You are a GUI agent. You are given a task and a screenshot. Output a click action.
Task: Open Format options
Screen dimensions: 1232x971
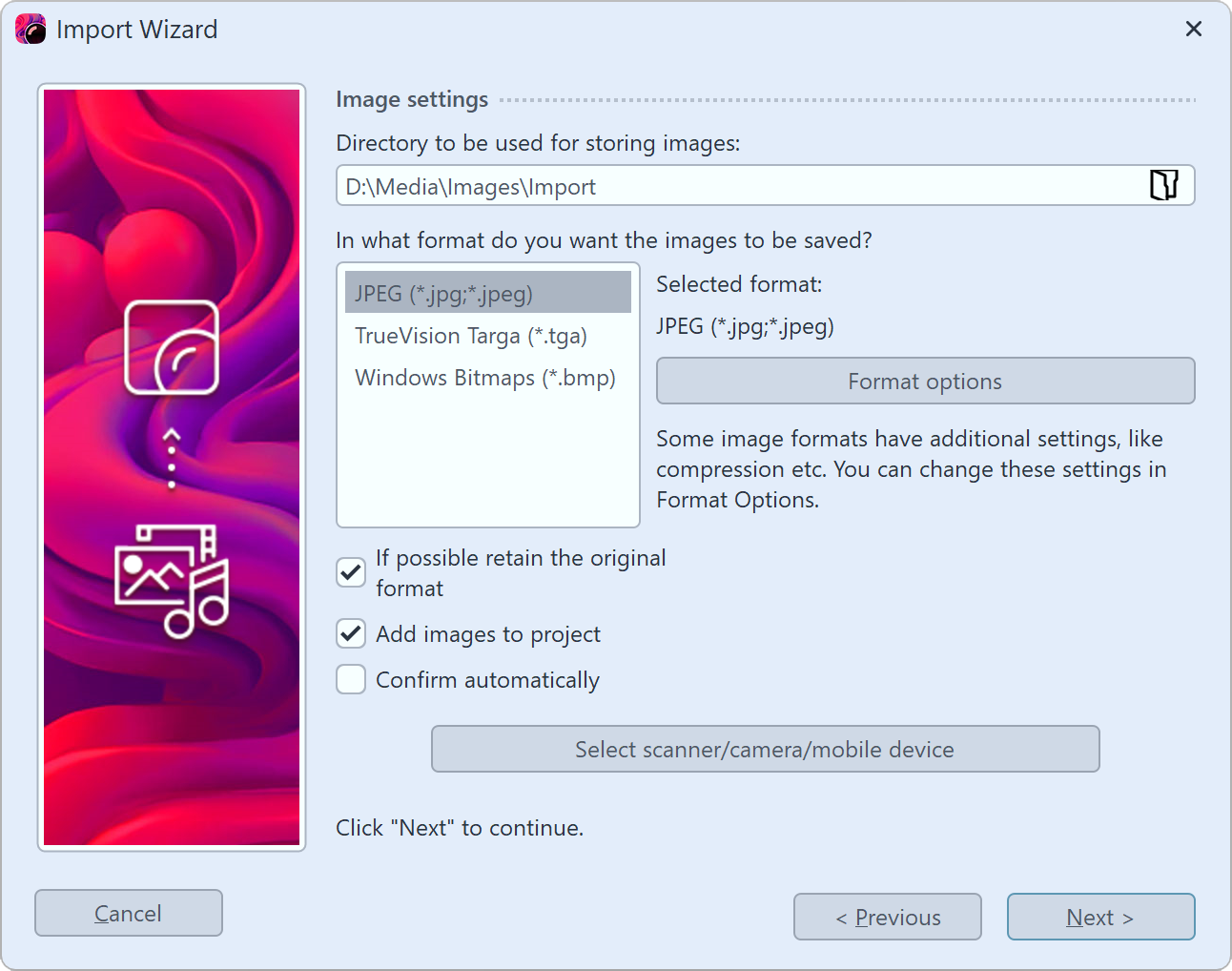tap(924, 381)
